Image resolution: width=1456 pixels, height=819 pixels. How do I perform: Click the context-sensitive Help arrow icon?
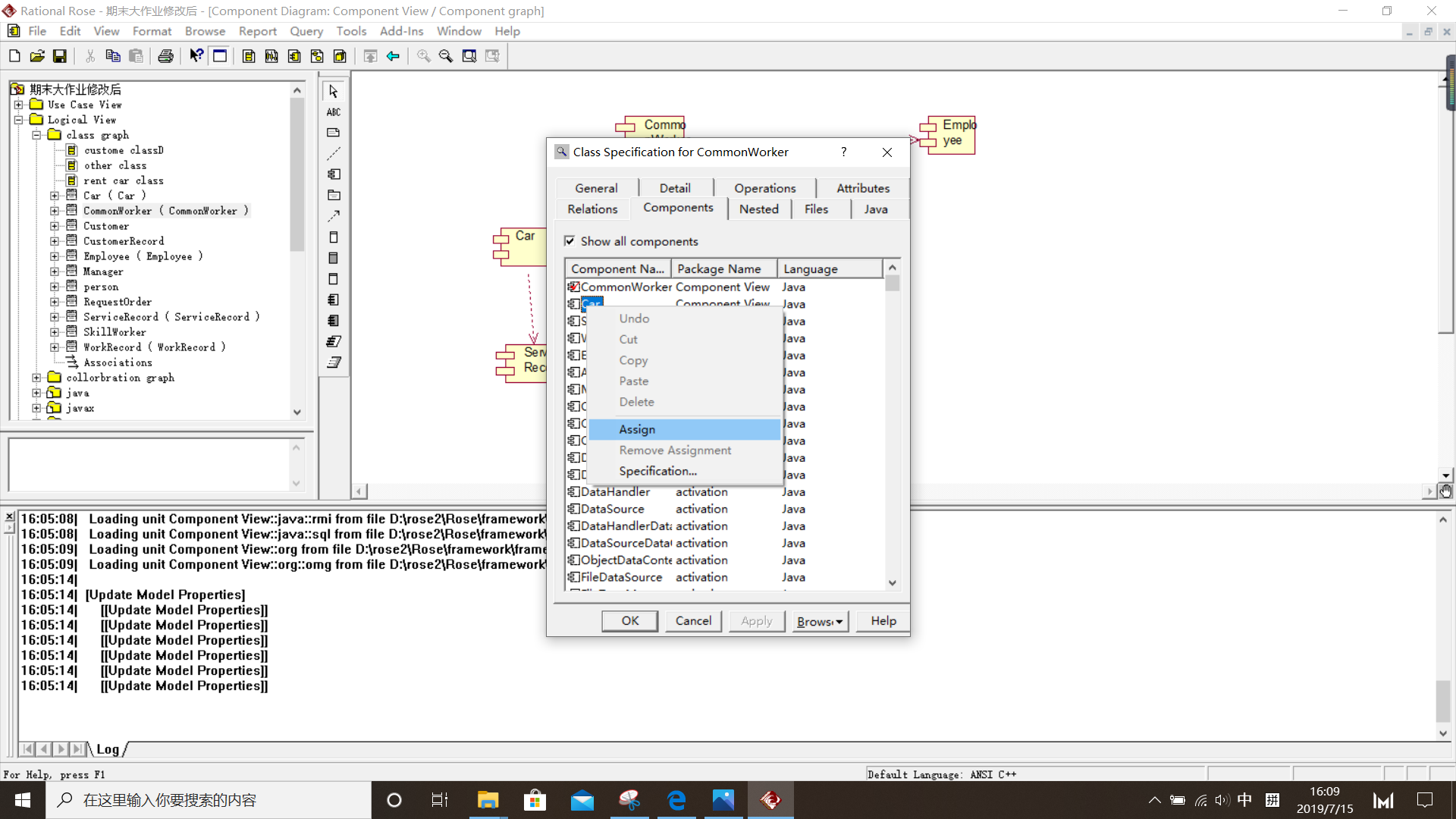pos(196,56)
